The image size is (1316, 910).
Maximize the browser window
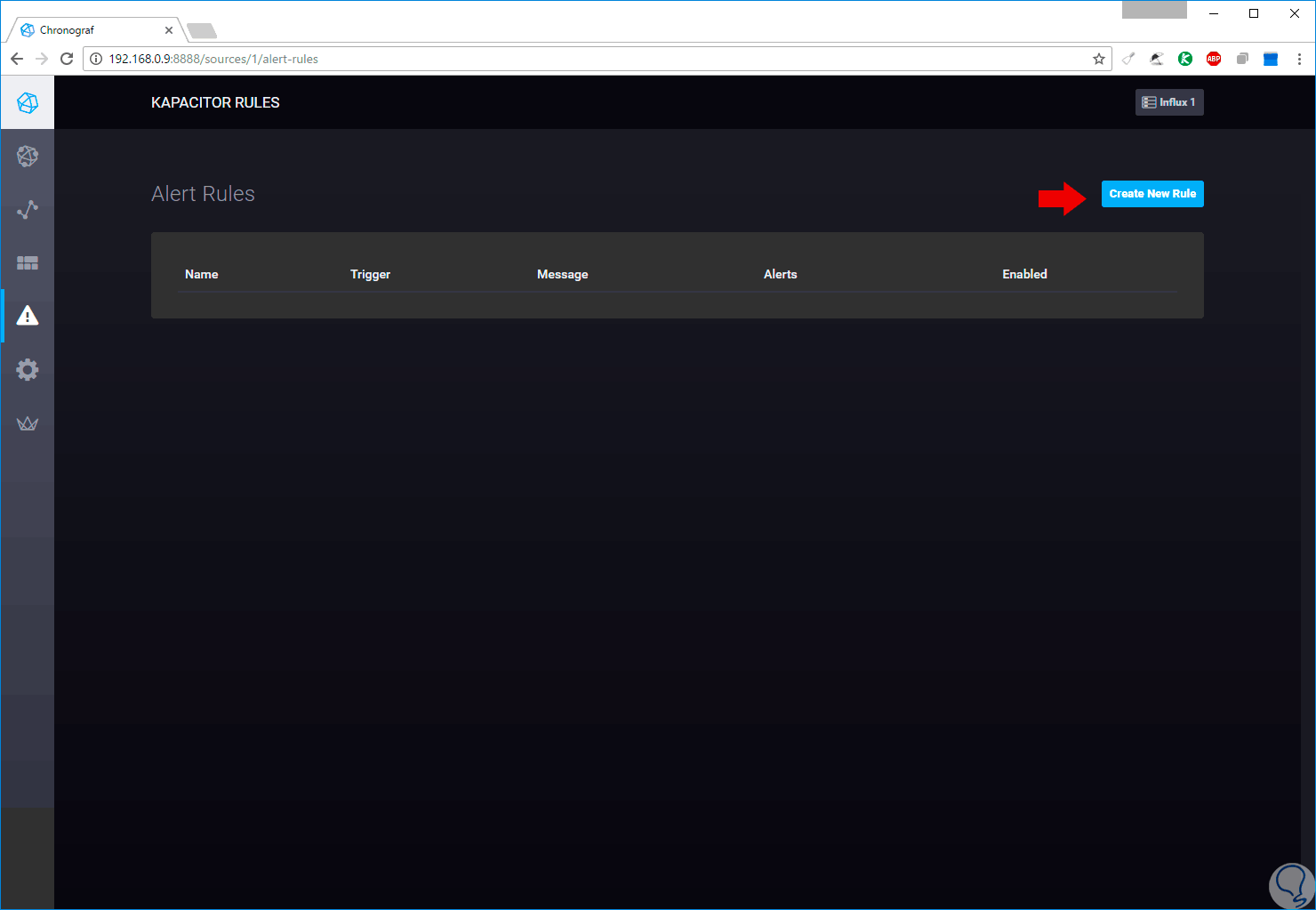coord(1254,13)
